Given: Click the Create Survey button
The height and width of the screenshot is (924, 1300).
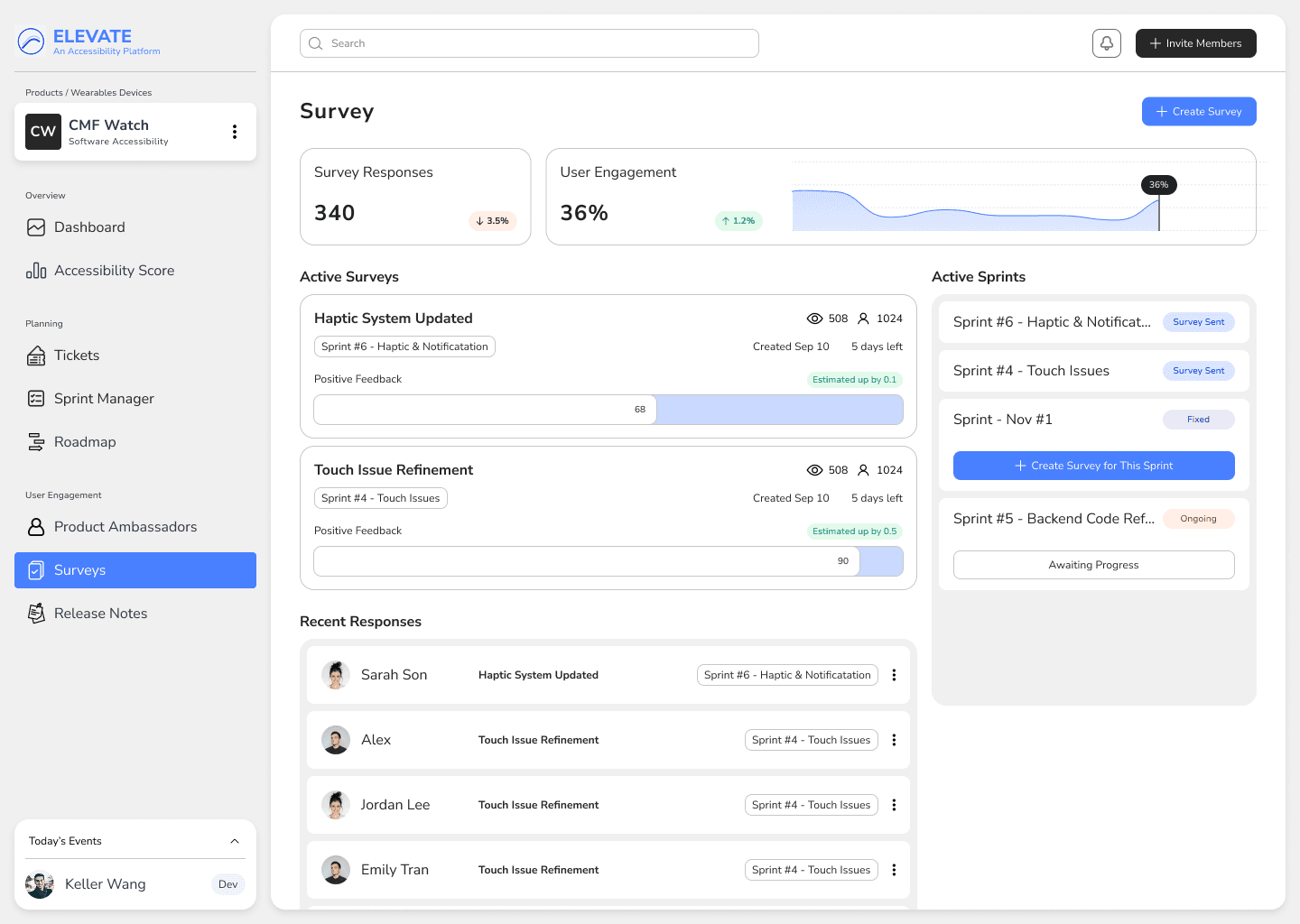Looking at the screenshot, I should click(x=1198, y=112).
